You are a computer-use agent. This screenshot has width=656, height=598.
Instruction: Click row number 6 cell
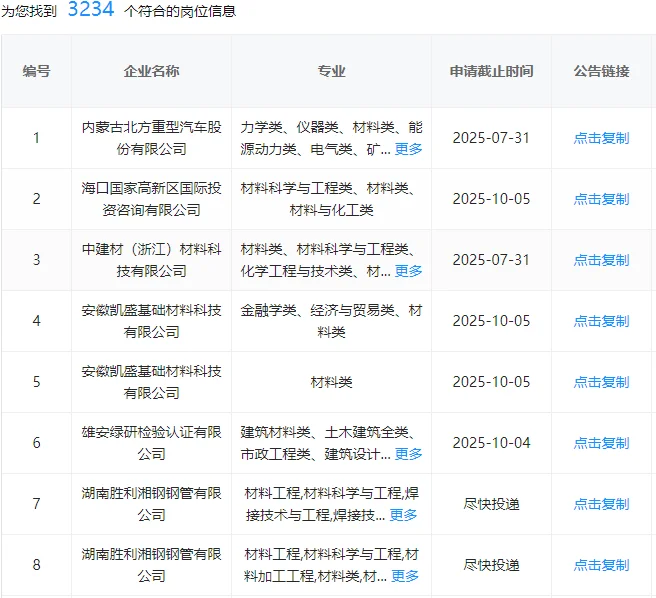pos(36,443)
